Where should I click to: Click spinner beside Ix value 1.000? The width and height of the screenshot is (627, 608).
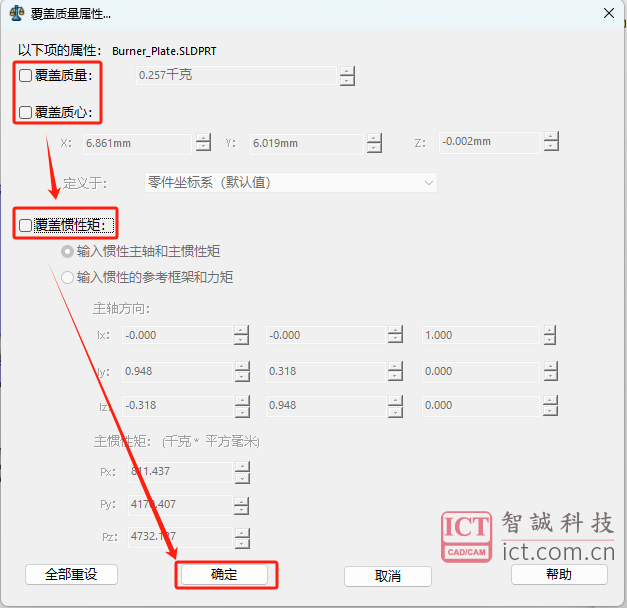pyautogui.click(x=549, y=335)
